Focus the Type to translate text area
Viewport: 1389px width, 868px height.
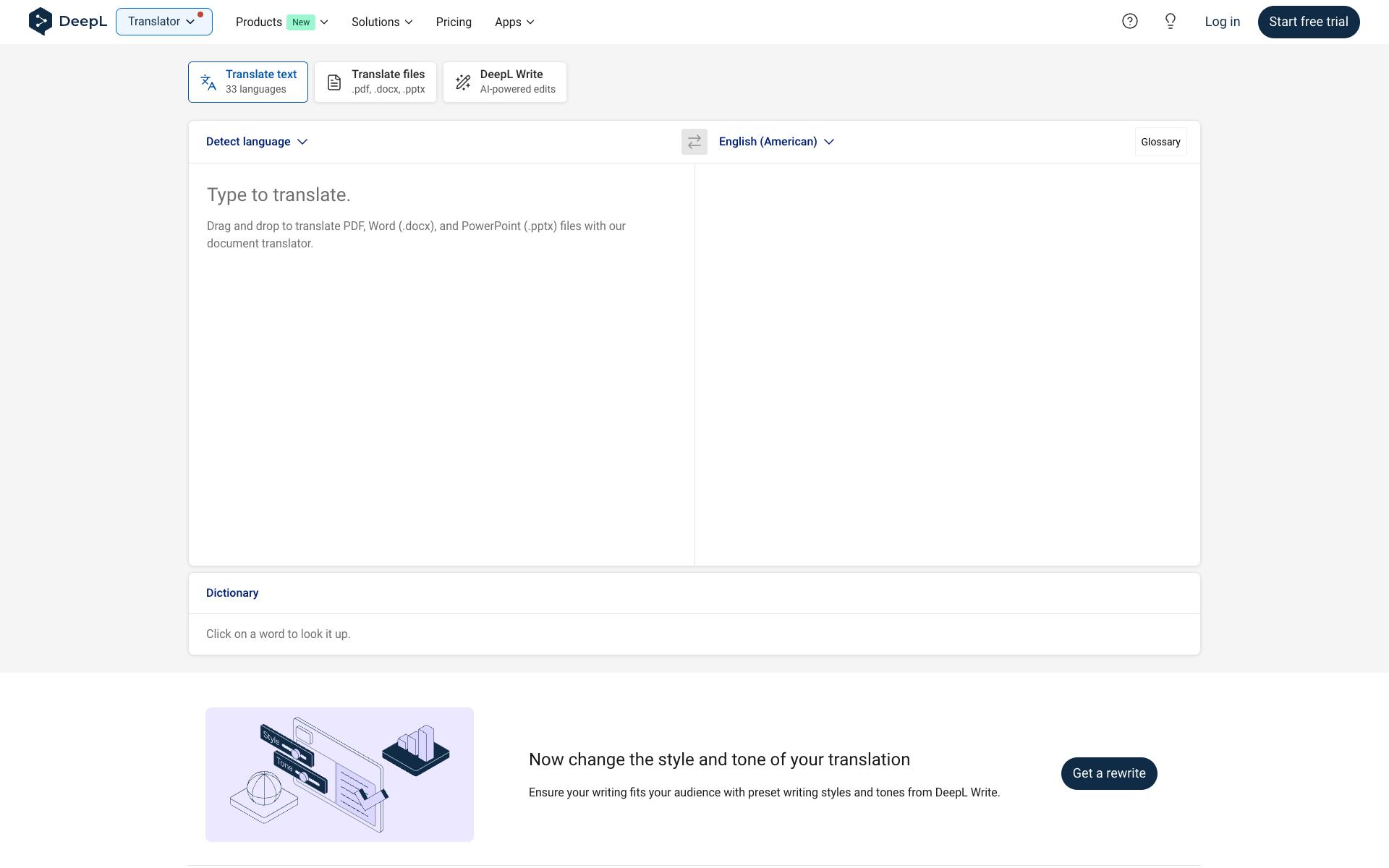(441, 362)
